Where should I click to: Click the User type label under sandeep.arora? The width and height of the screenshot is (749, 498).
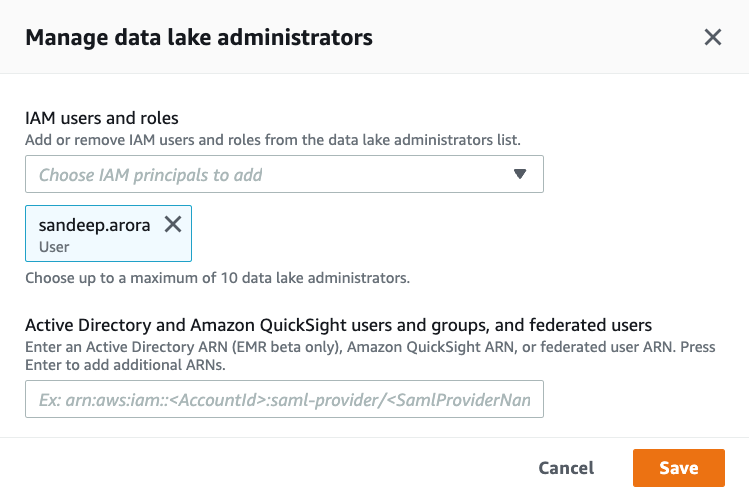pos(54,245)
